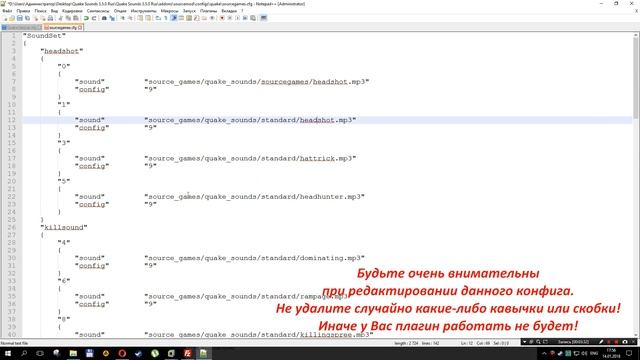Open the Windows Start menu

tap(8, 353)
